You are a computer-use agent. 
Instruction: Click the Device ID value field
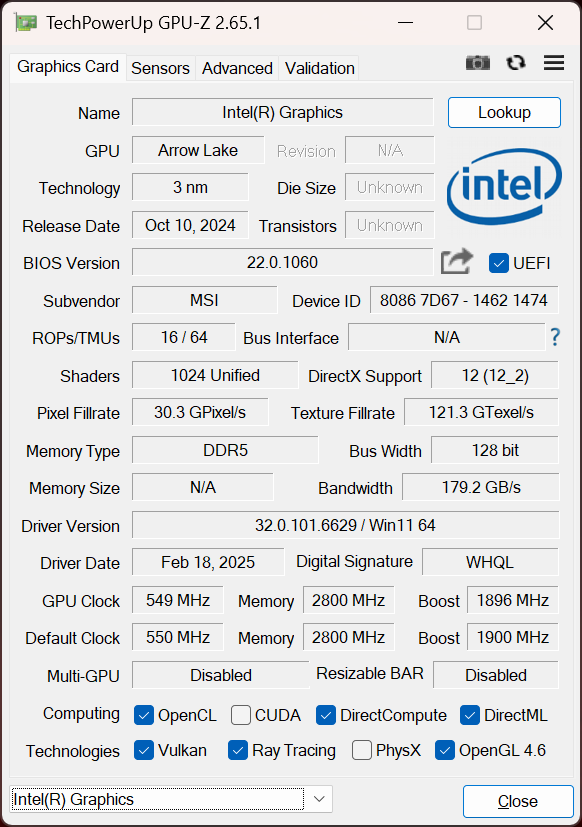pos(464,300)
